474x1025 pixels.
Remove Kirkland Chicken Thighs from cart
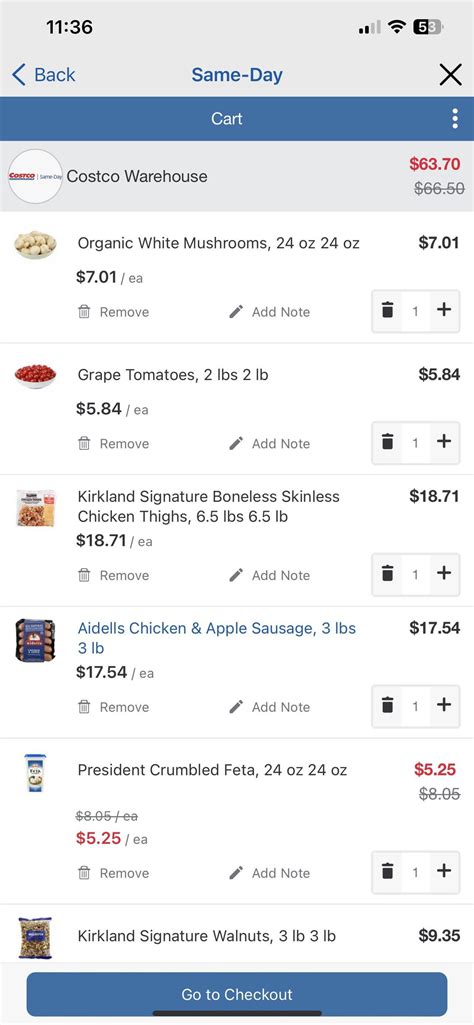pos(114,575)
